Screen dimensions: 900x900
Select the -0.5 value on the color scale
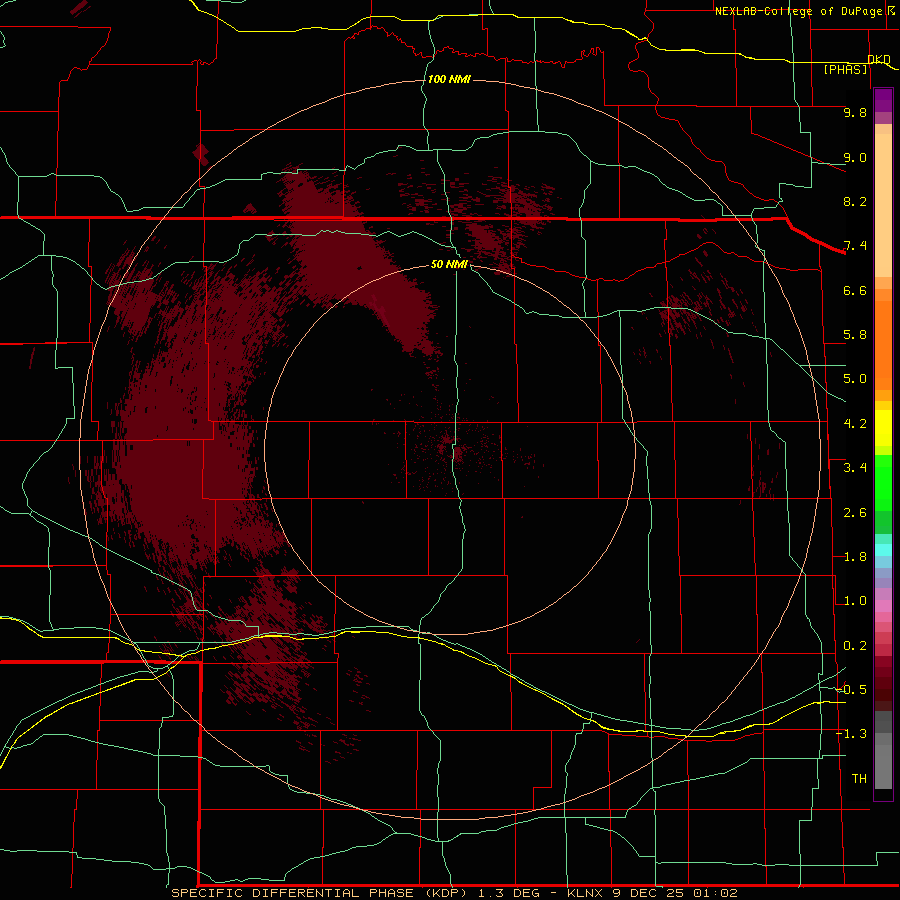point(851,689)
